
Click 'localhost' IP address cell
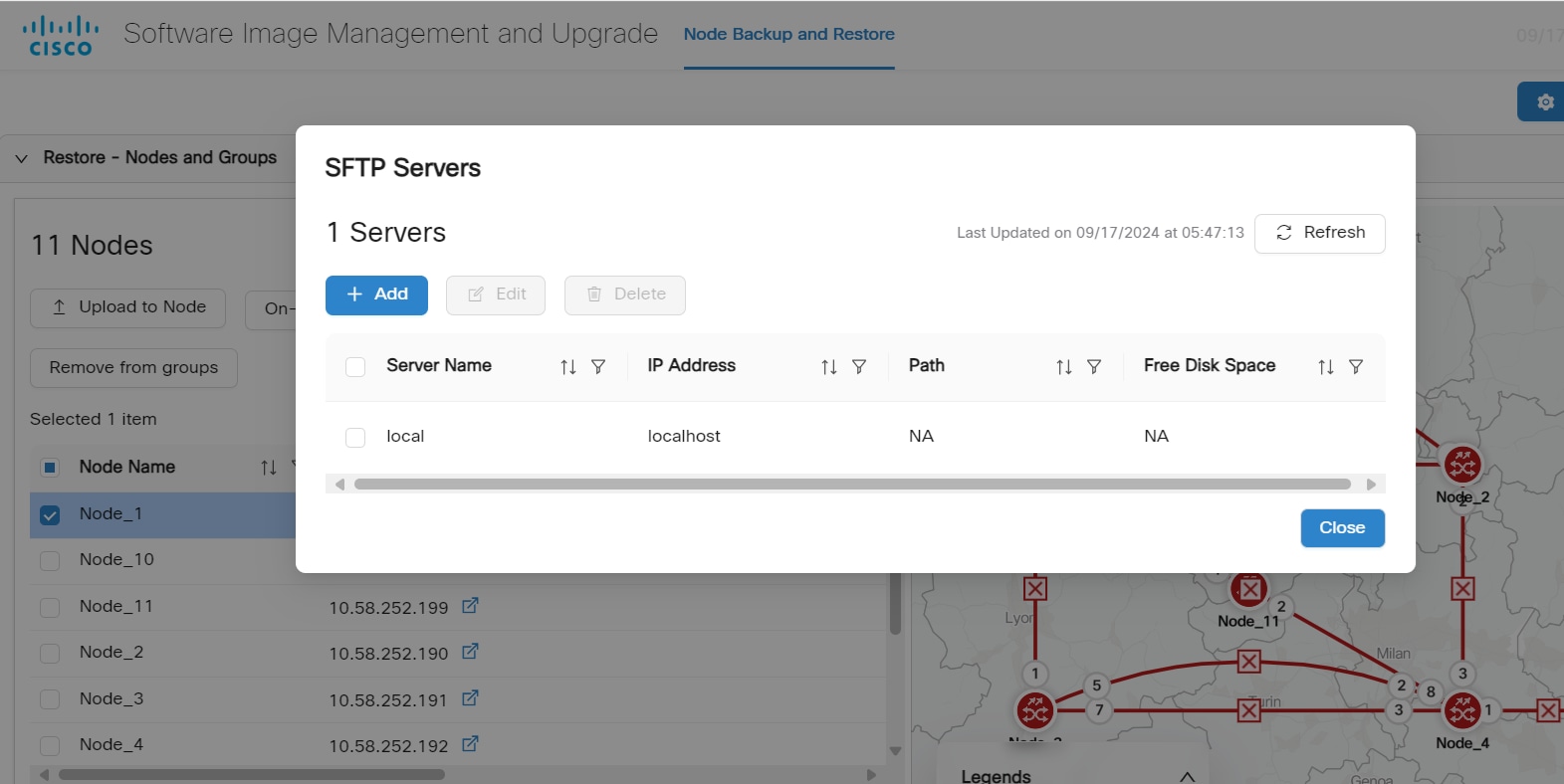point(684,437)
